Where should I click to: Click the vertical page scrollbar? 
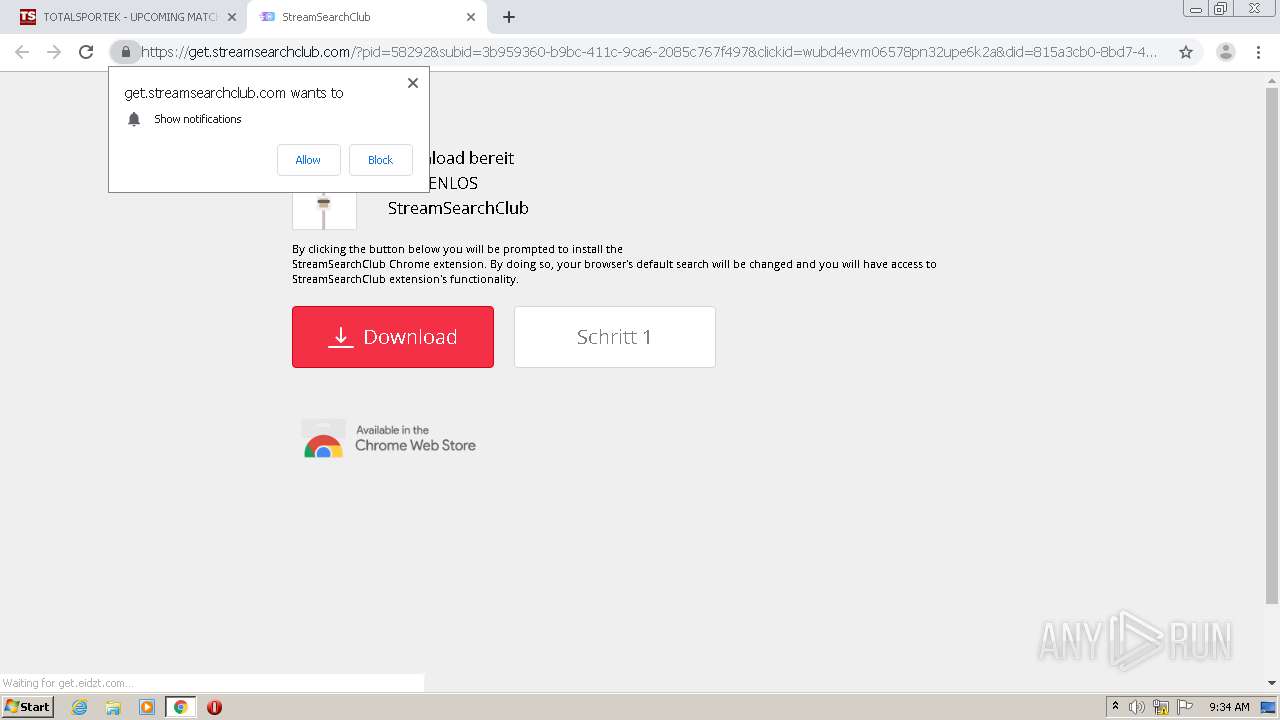[1272, 346]
